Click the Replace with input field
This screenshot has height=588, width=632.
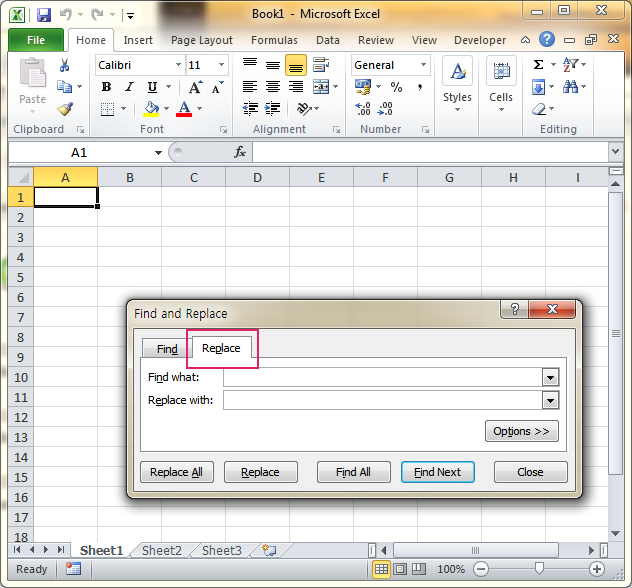click(x=383, y=401)
